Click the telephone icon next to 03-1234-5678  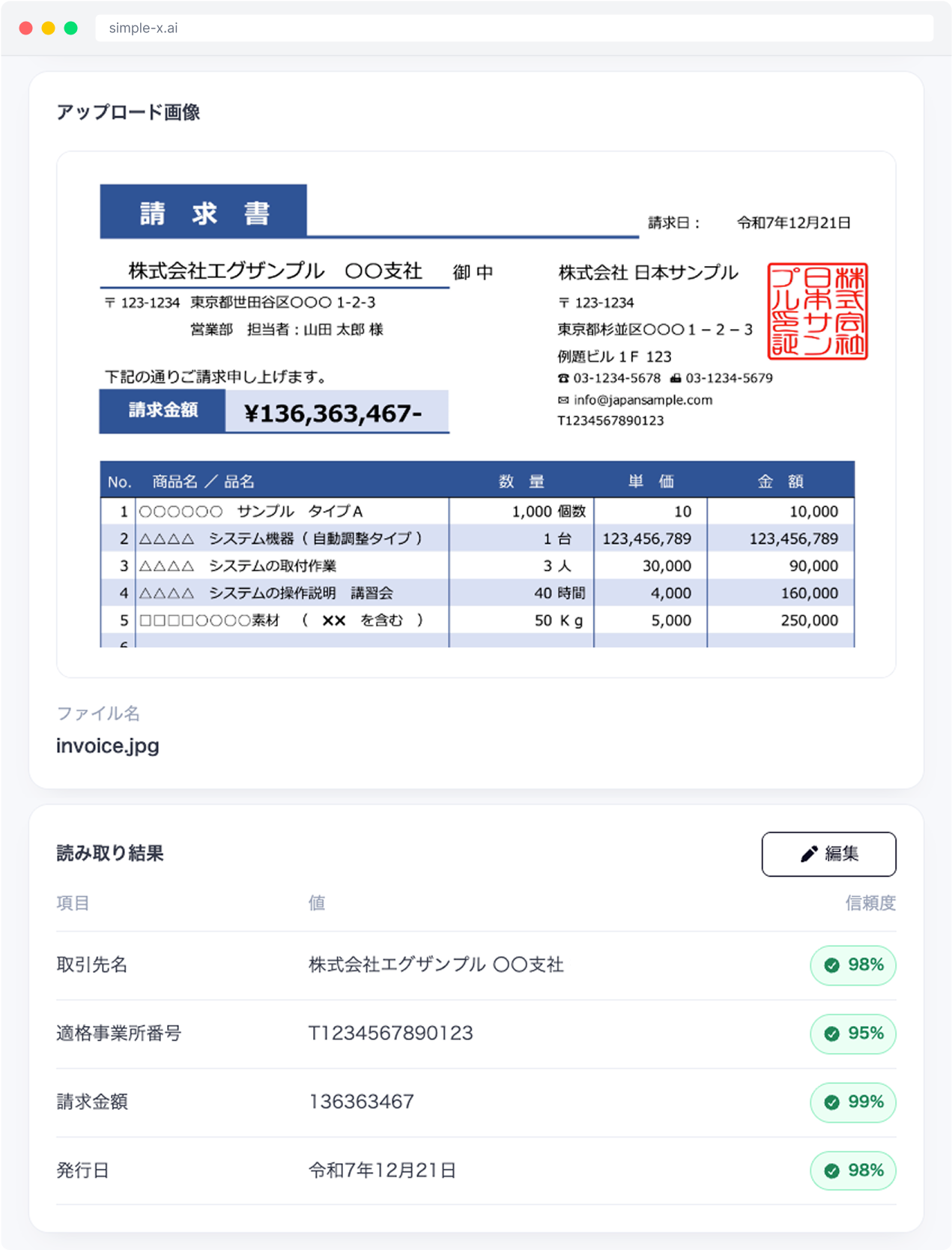pyautogui.click(x=563, y=378)
